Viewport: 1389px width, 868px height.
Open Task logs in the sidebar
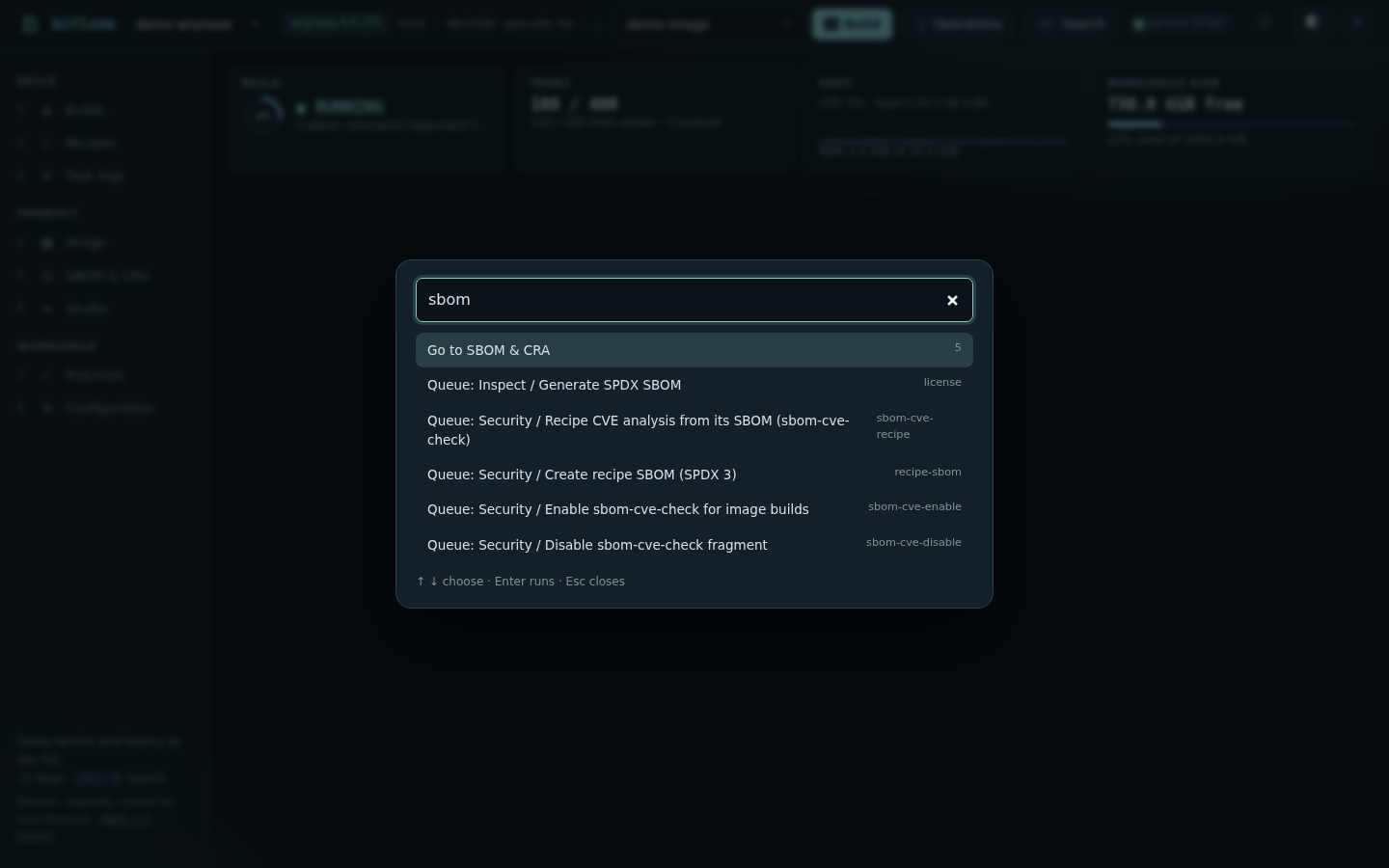tap(106, 176)
